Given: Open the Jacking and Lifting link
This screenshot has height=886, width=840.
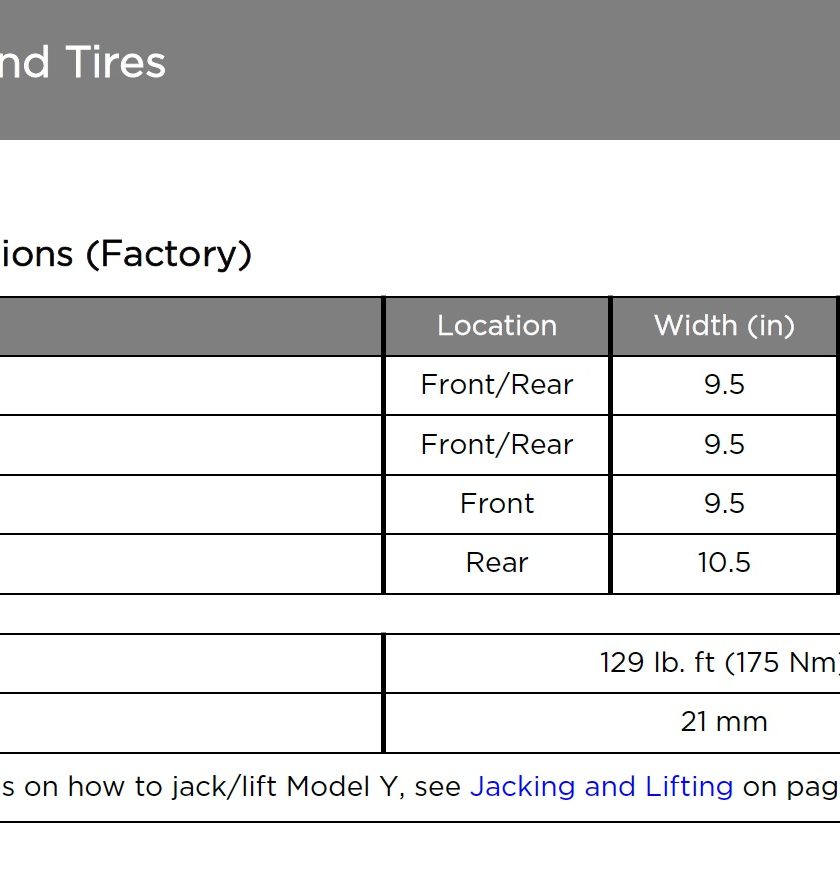Looking at the screenshot, I should pyautogui.click(x=602, y=787).
